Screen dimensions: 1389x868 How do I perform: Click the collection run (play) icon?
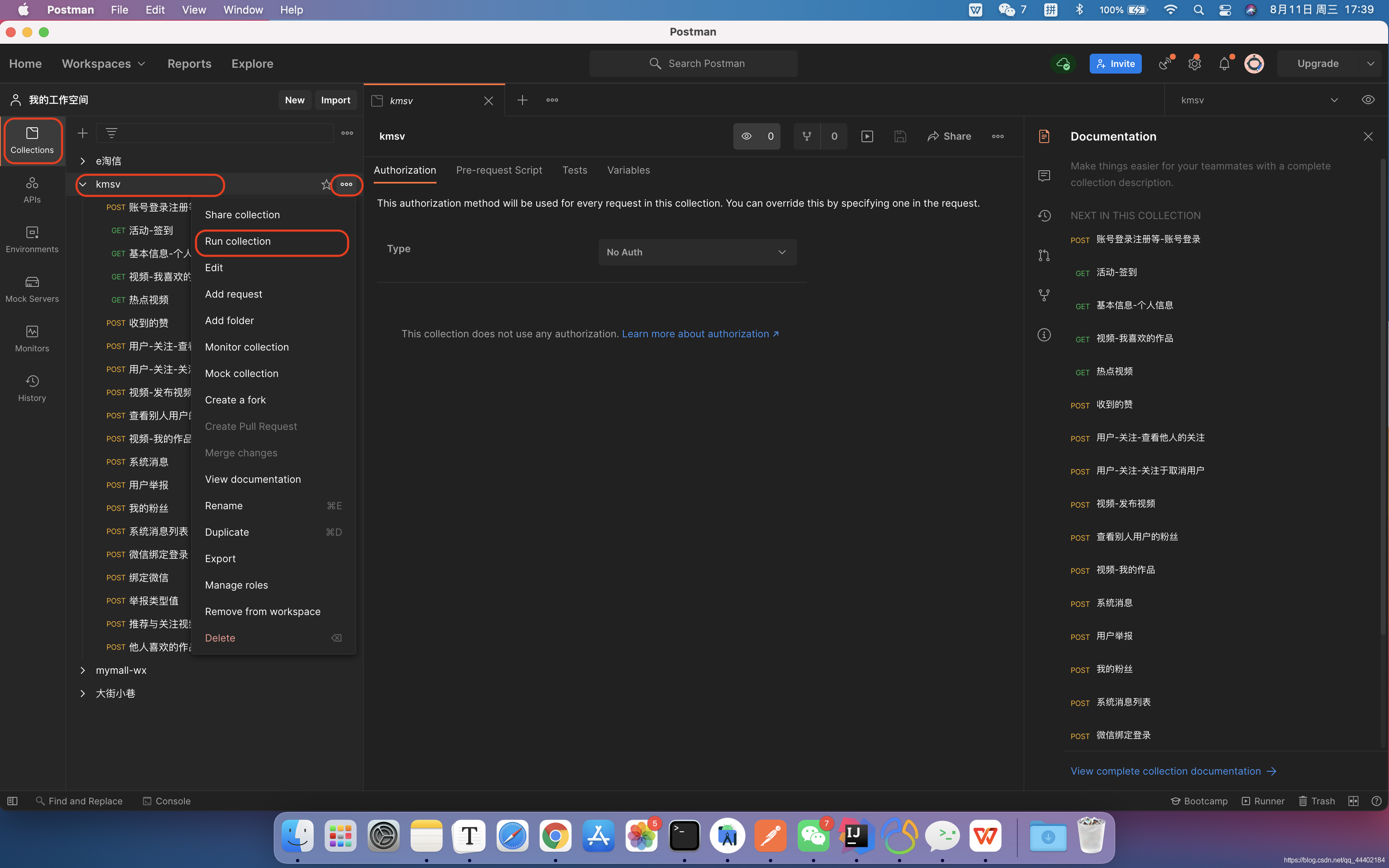coord(867,136)
